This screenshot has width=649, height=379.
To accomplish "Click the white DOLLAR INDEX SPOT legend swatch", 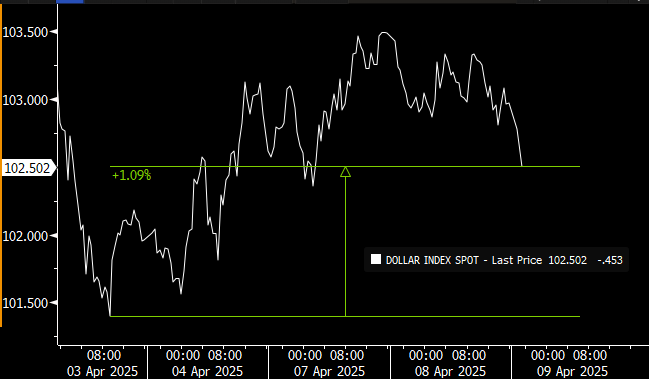I will (376, 259).
